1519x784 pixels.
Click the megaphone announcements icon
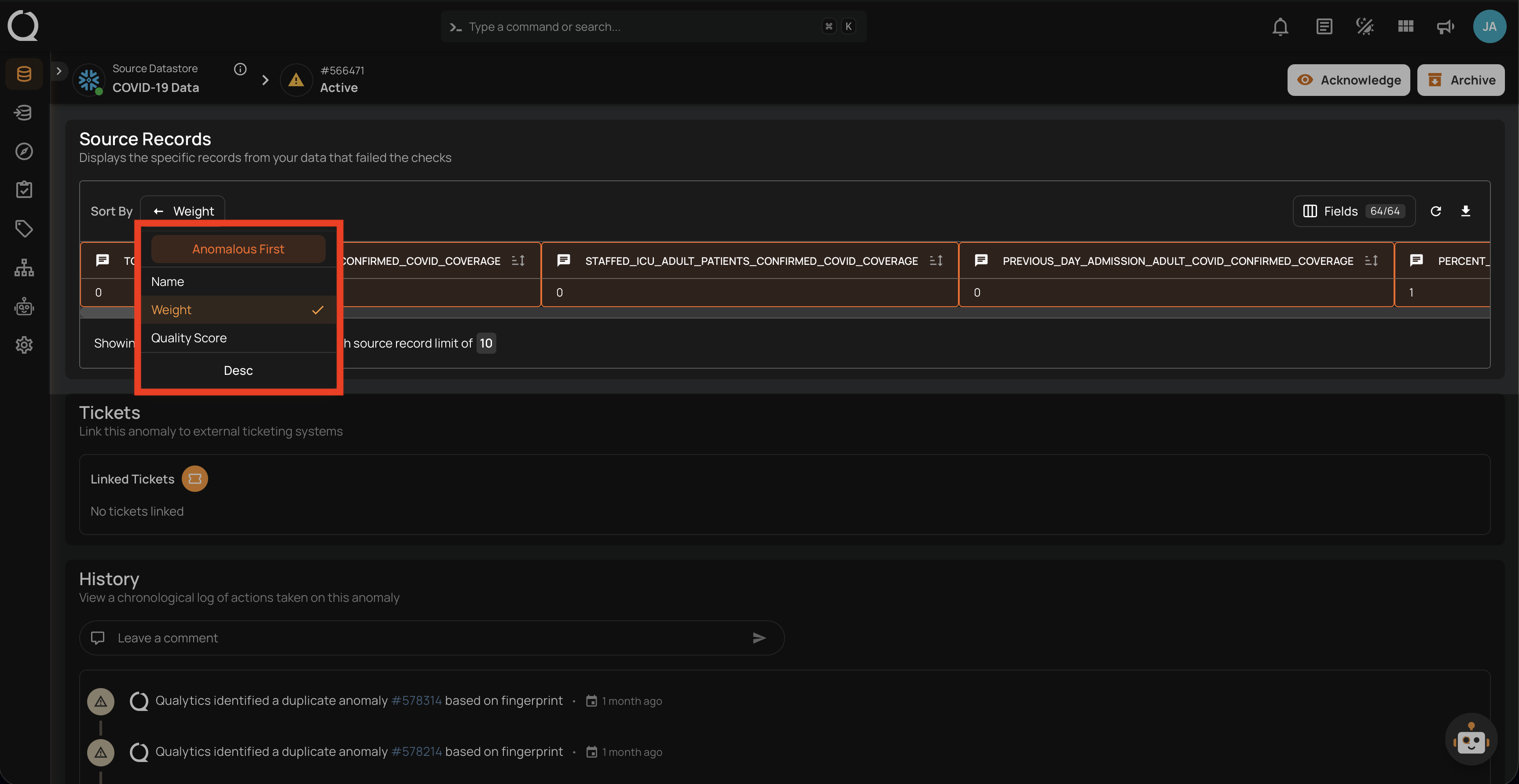(x=1445, y=26)
